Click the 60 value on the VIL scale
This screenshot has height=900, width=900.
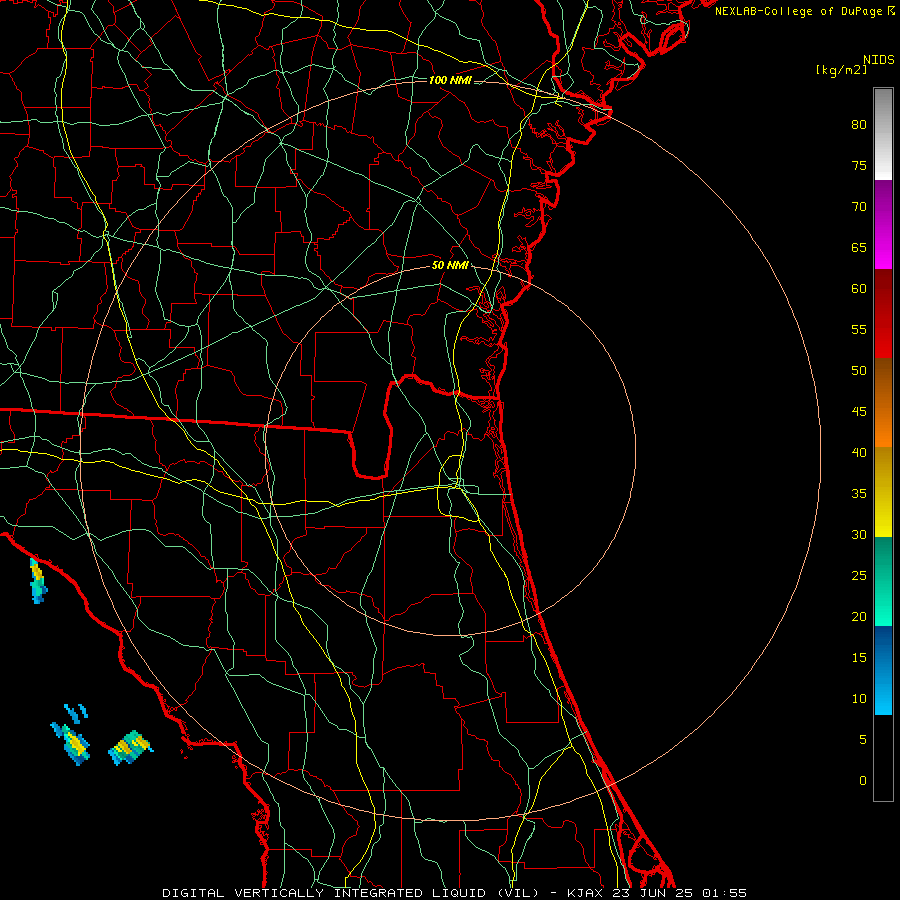[x=859, y=289]
